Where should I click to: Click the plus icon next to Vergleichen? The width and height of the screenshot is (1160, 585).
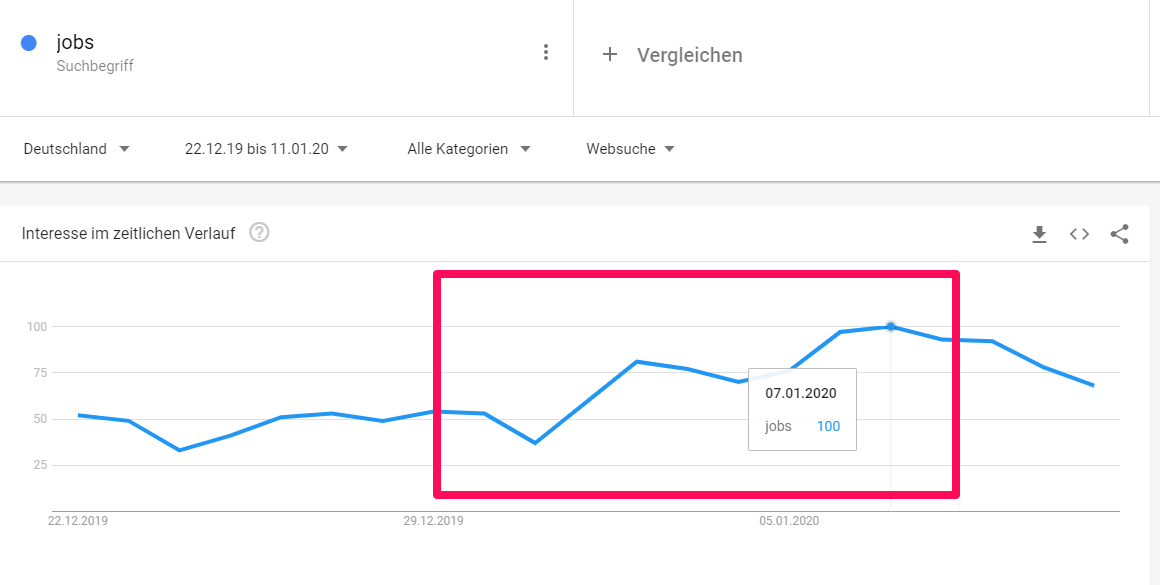(610, 55)
